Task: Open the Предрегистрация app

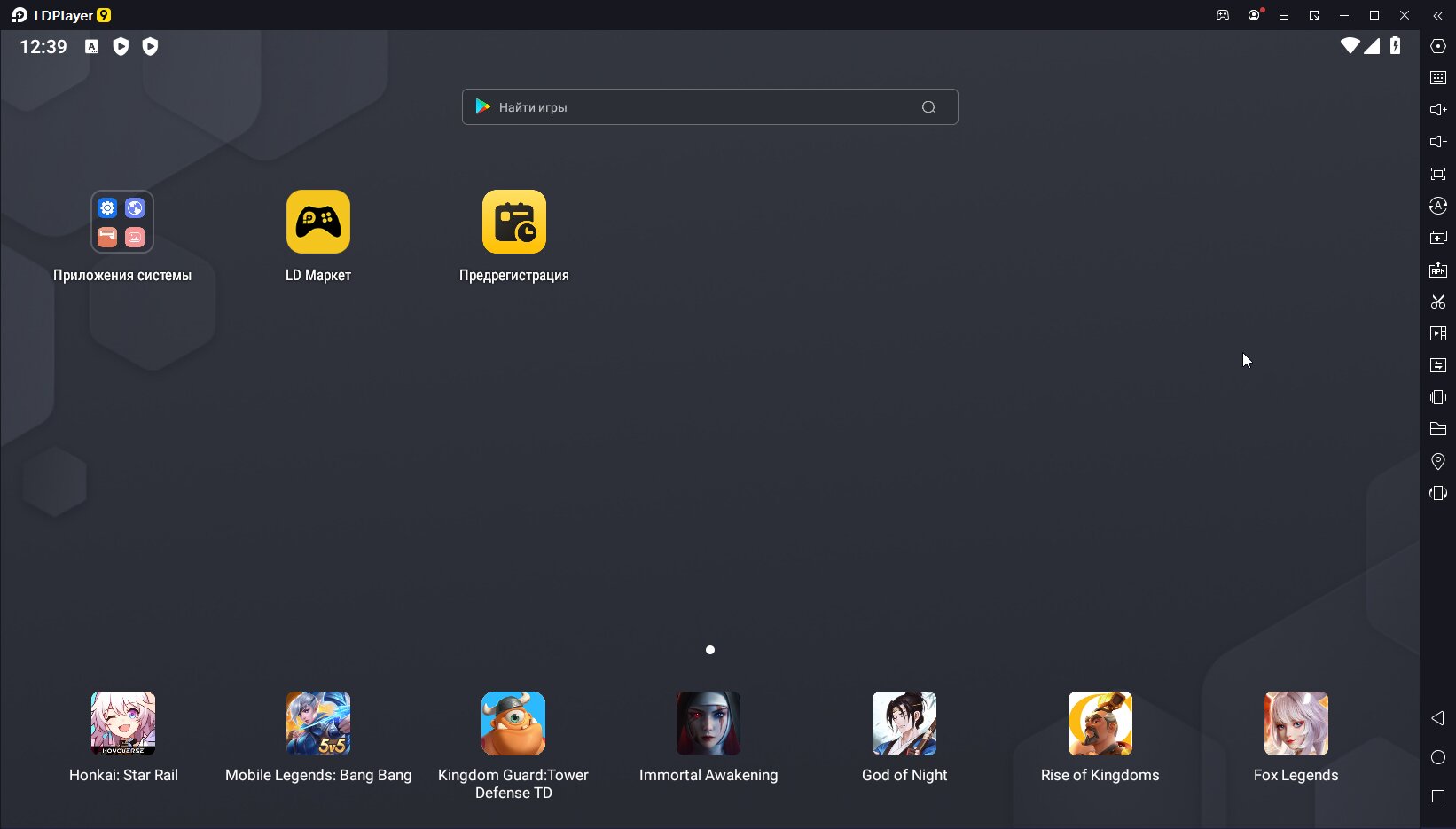Action: pyautogui.click(x=514, y=222)
